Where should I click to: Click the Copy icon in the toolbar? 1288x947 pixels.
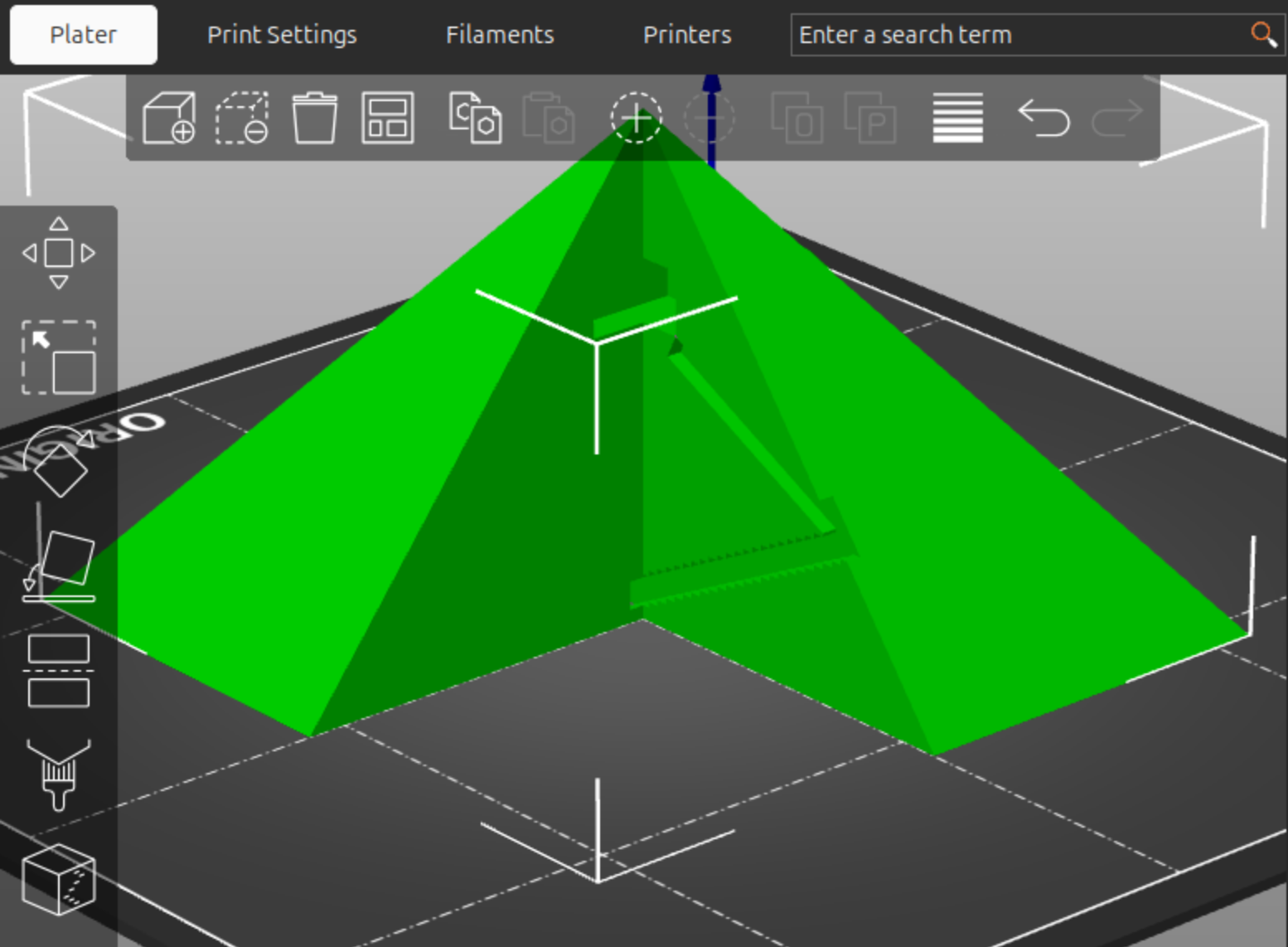click(477, 117)
